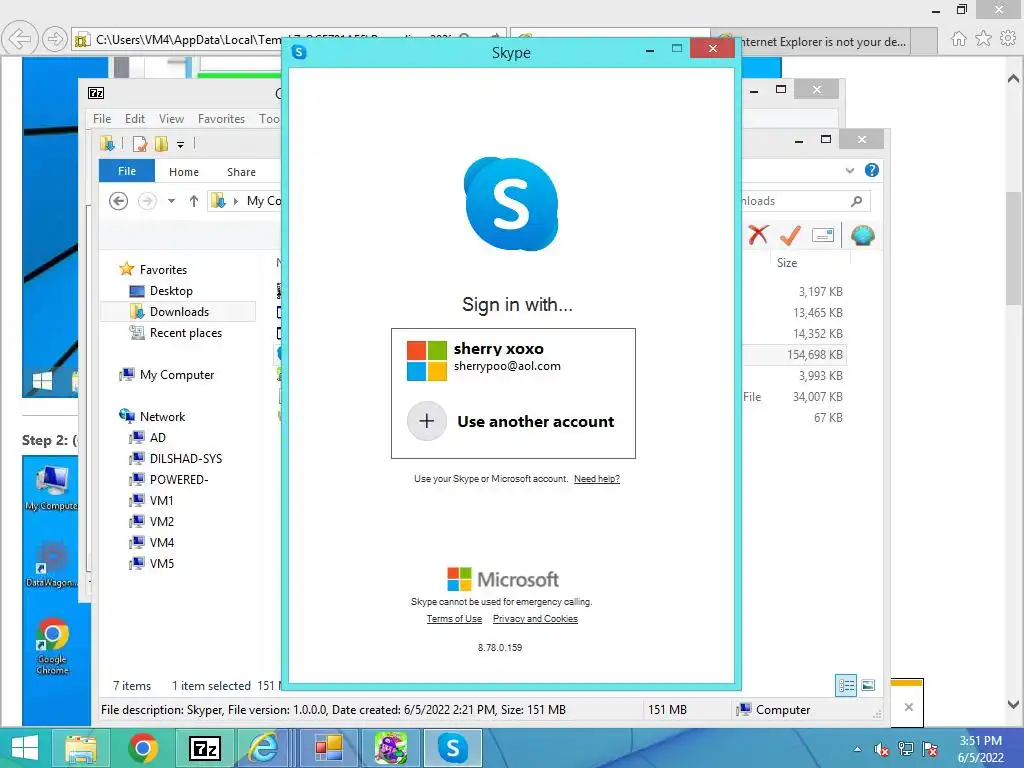The width and height of the screenshot is (1024, 768).
Task: Open Quick Access Toolbar customize dropdown
Action: click(x=180, y=144)
